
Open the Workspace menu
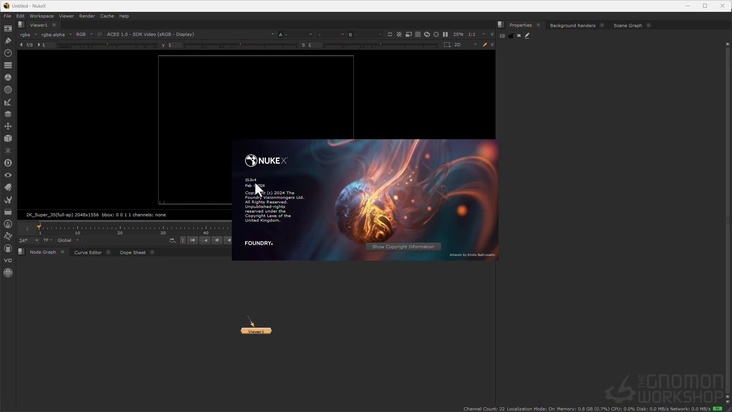coord(41,16)
